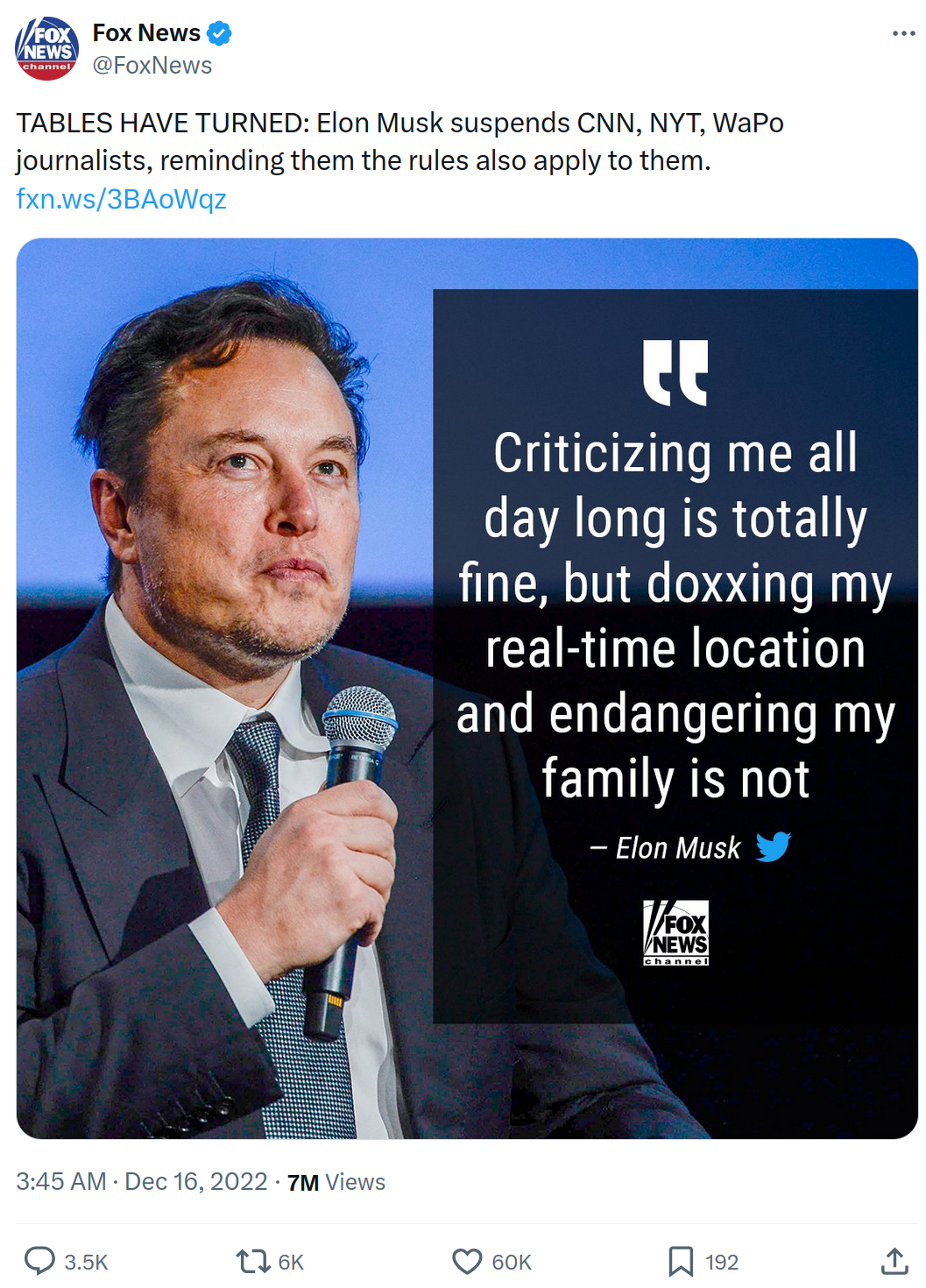Share tweet via the upload arrow icon
The height and width of the screenshot is (1288, 926).
[x=894, y=1261]
